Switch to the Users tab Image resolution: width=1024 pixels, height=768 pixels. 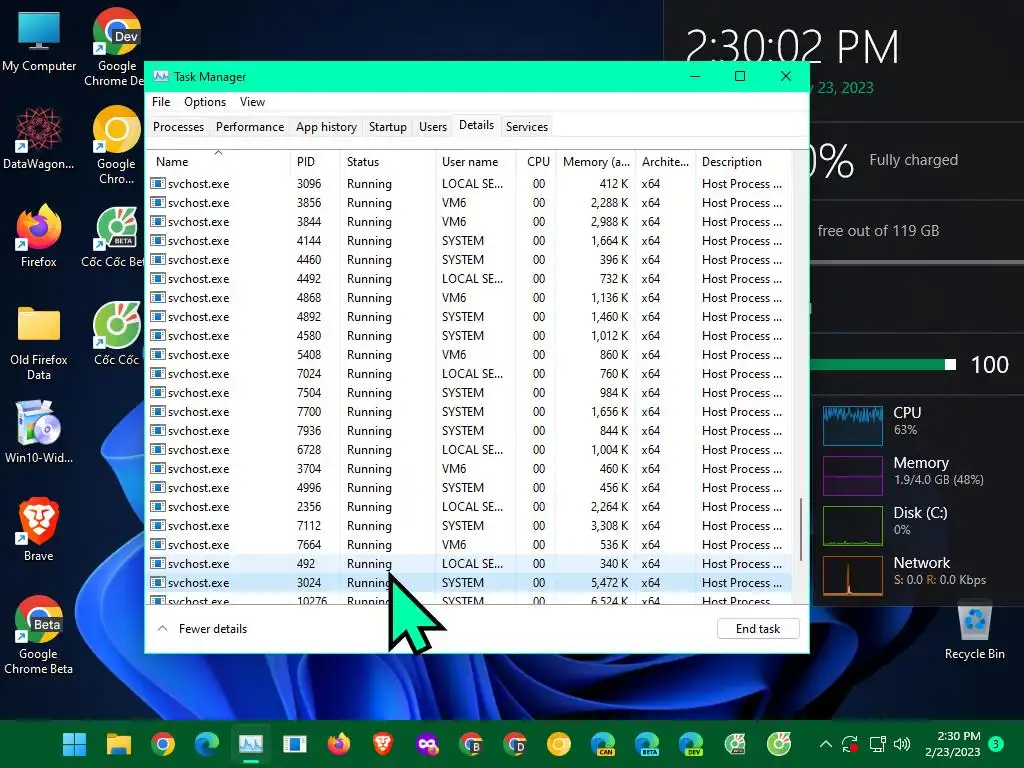pyautogui.click(x=433, y=127)
